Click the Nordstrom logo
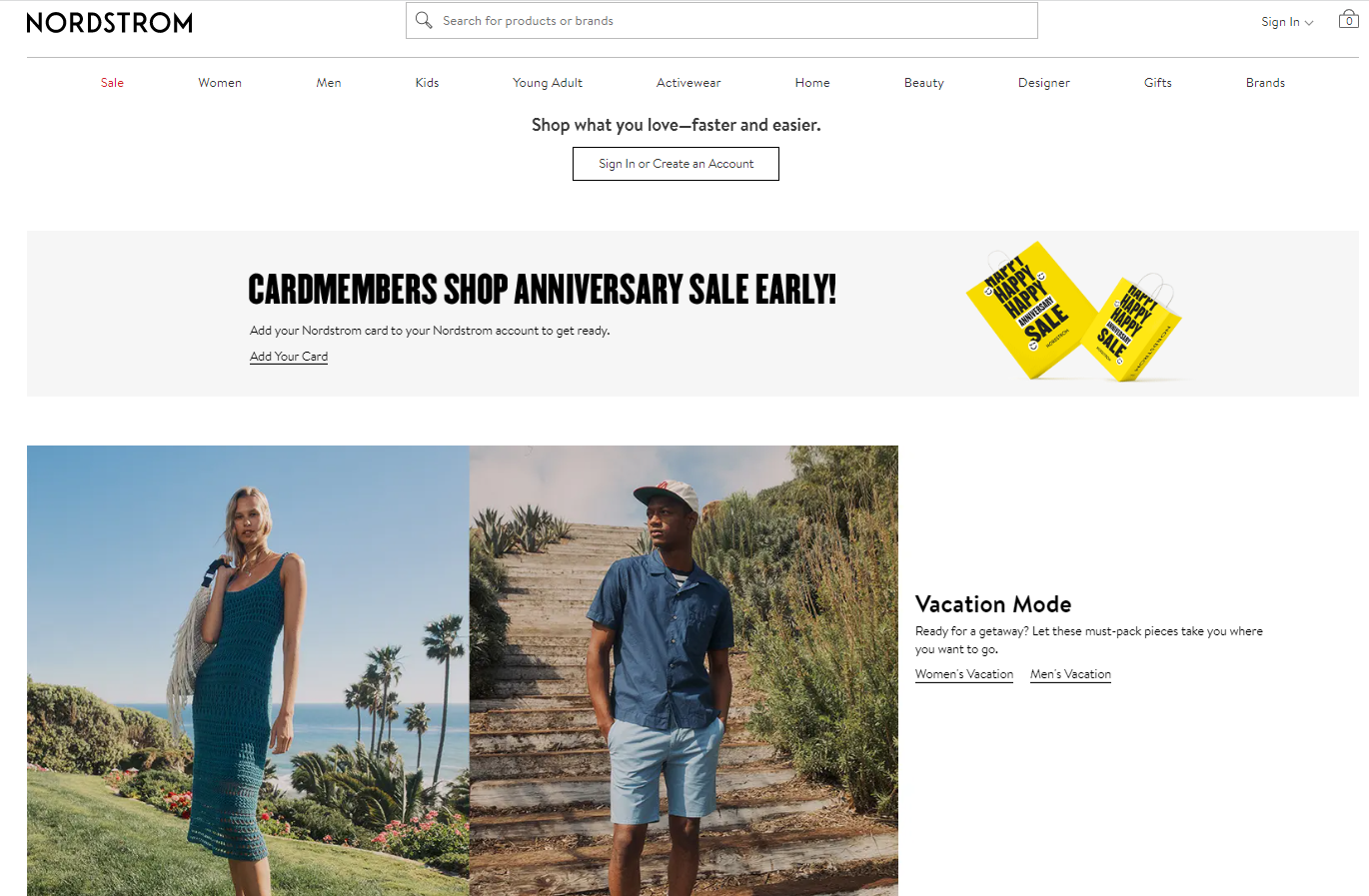Viewport: 1369px width, 896px height. click(x=110, y=22)
